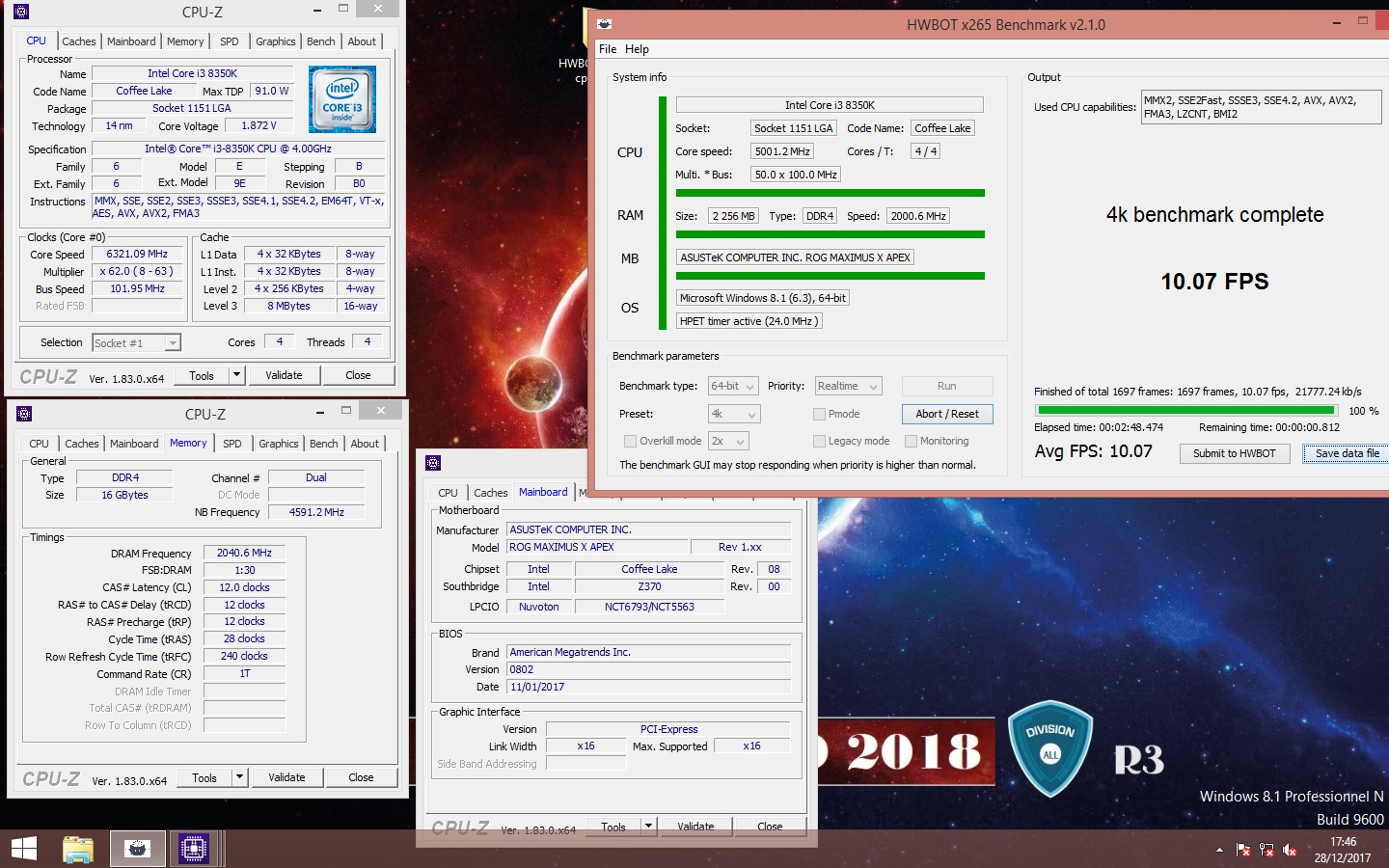This screenshot has width=1389, height=868.
Task: Click the BIOS Date 11/01/2017 value
Action: click(x=649, y=687)
